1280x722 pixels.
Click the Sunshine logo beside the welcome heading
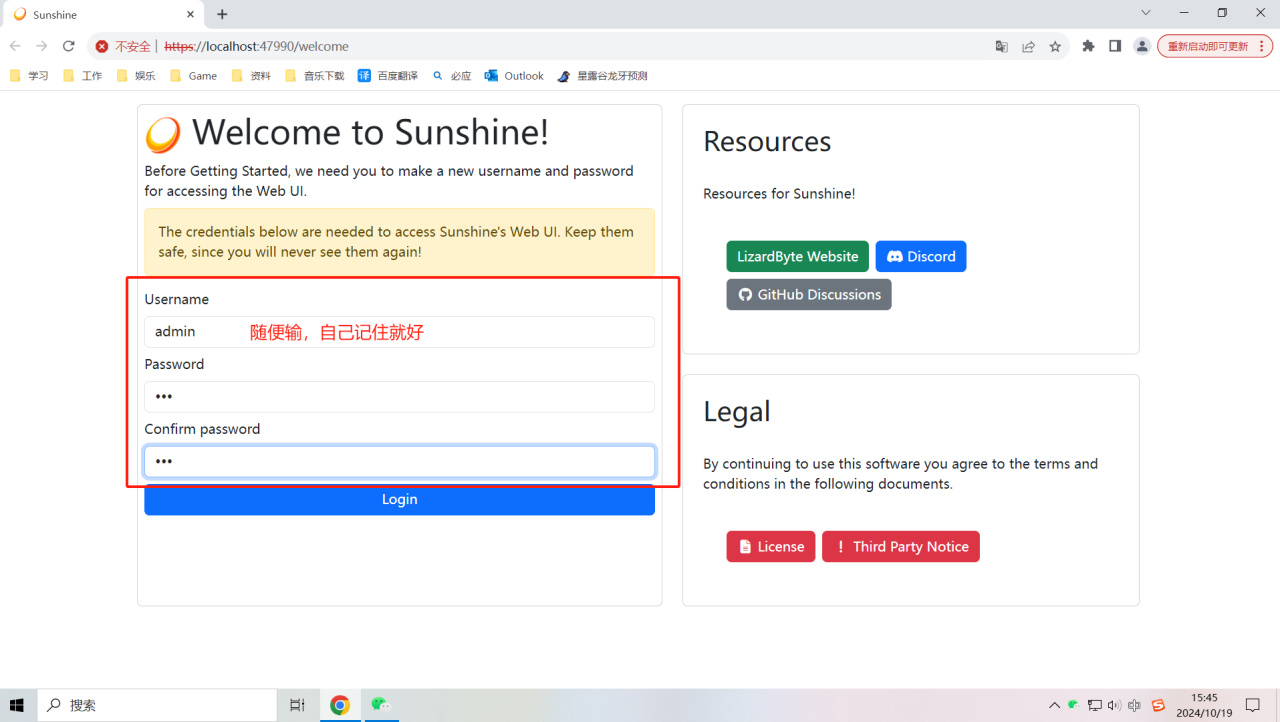[163, 135]
